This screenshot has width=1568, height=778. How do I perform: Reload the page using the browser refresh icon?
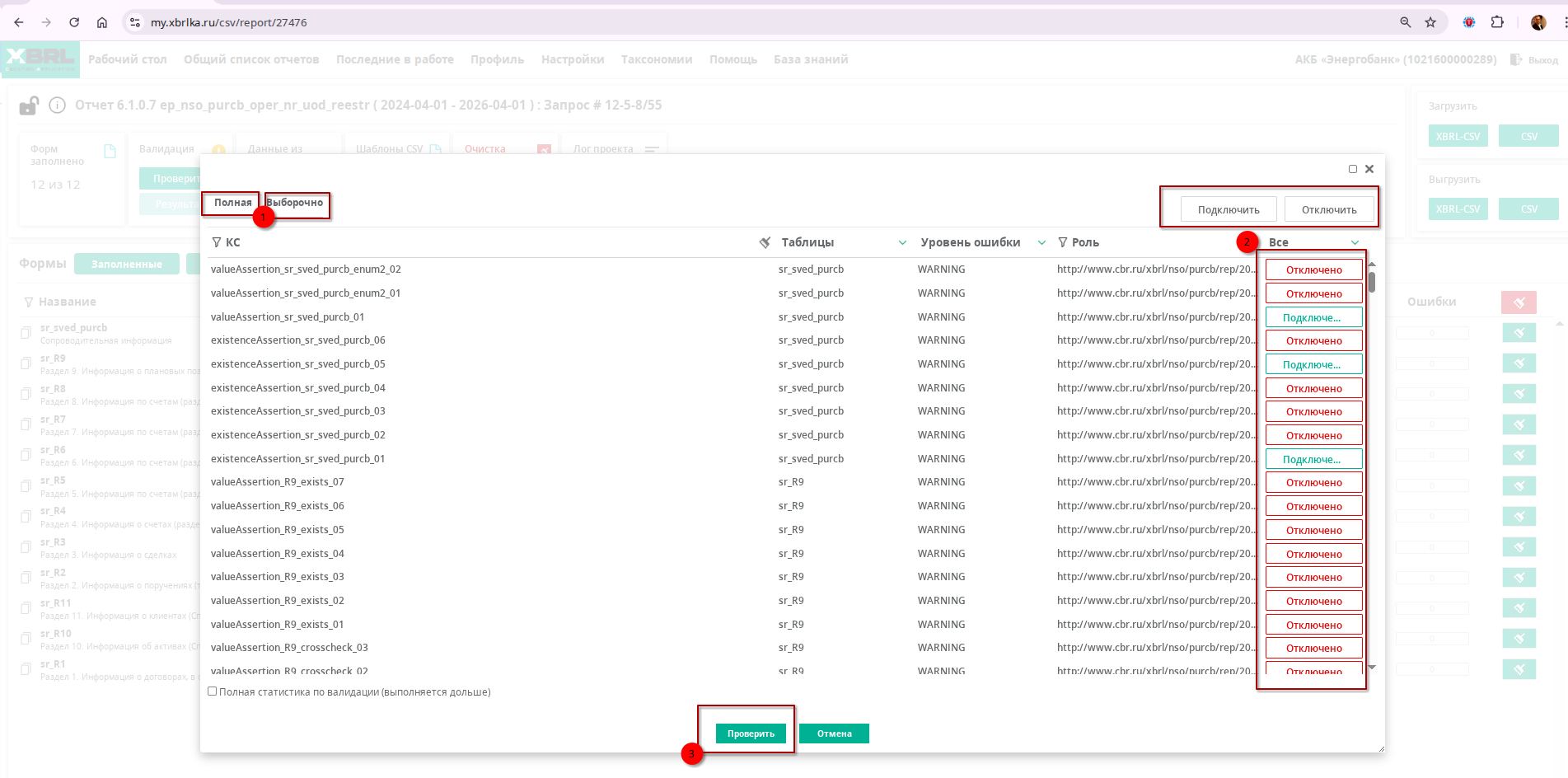pyautogui.click(x=74, y=22)
